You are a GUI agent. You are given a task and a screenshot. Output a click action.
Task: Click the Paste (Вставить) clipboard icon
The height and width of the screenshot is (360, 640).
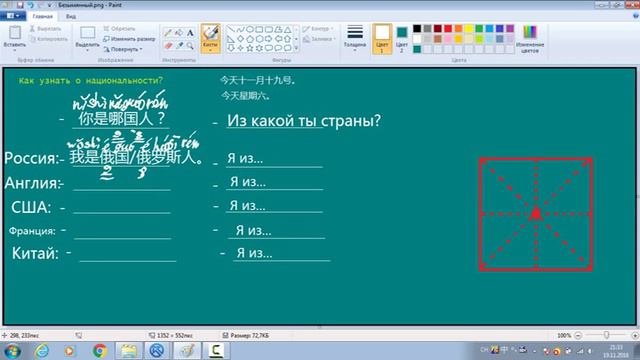click(15, 32)
